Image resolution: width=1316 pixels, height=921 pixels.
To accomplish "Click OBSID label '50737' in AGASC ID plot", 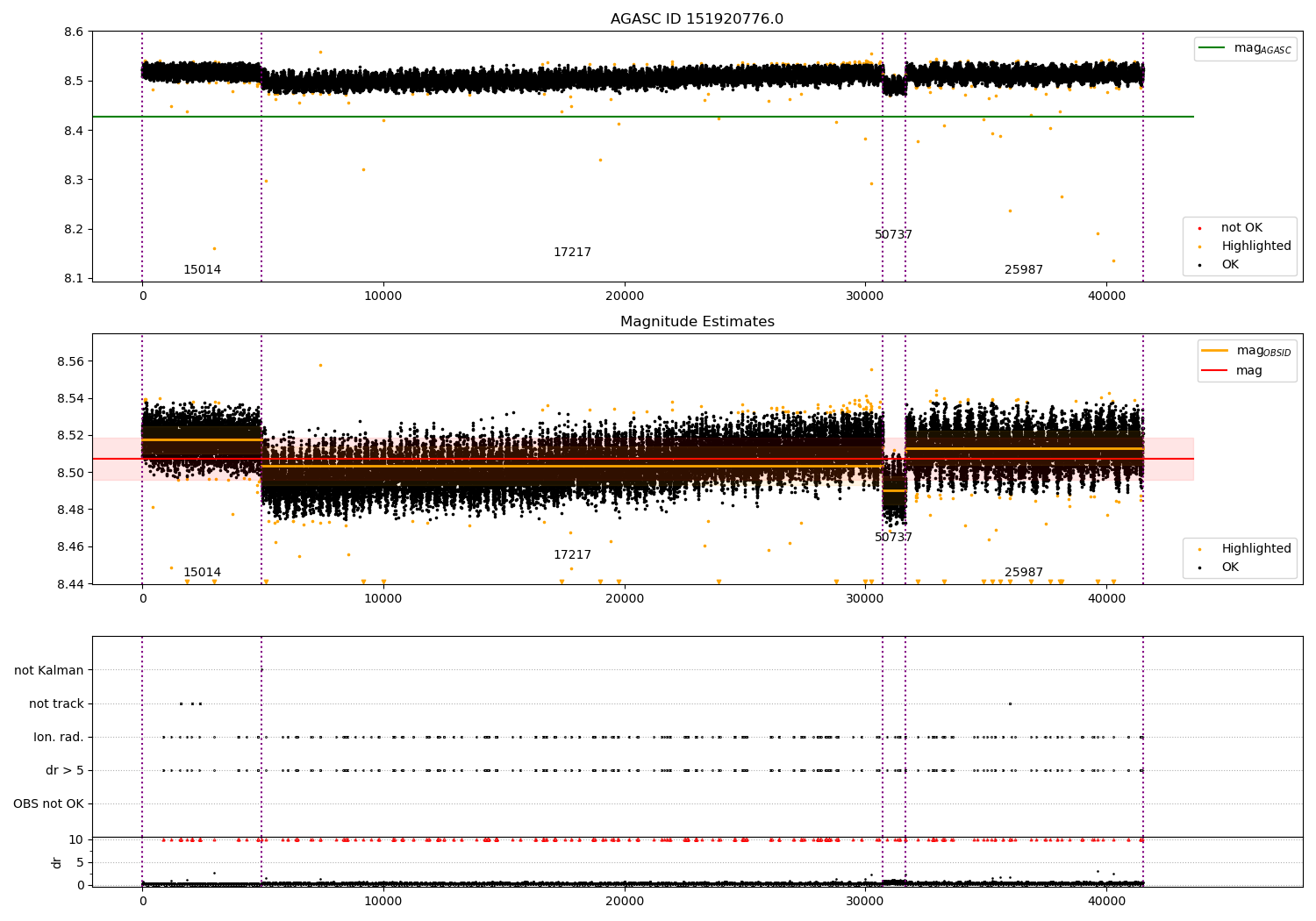I will point(893,235).
